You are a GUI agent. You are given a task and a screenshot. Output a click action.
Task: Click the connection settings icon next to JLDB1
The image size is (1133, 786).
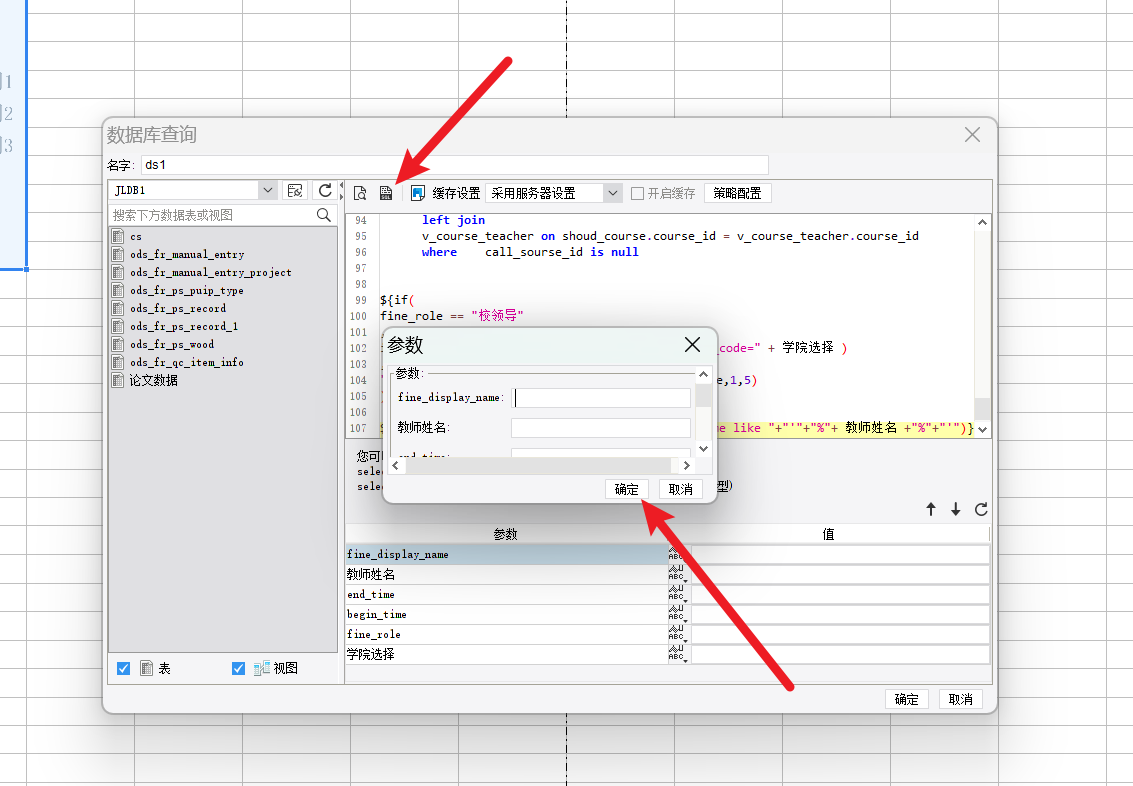(x=295, y=191)
